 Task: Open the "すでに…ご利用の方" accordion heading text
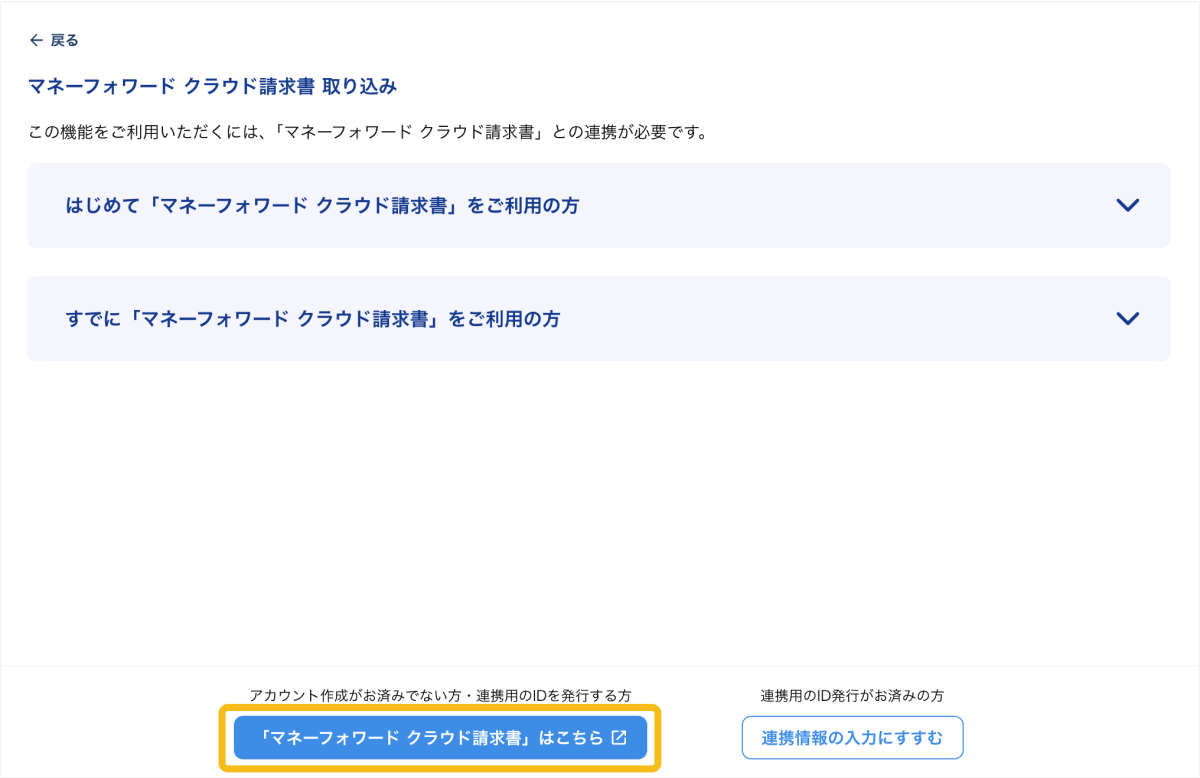coord(312,319)
